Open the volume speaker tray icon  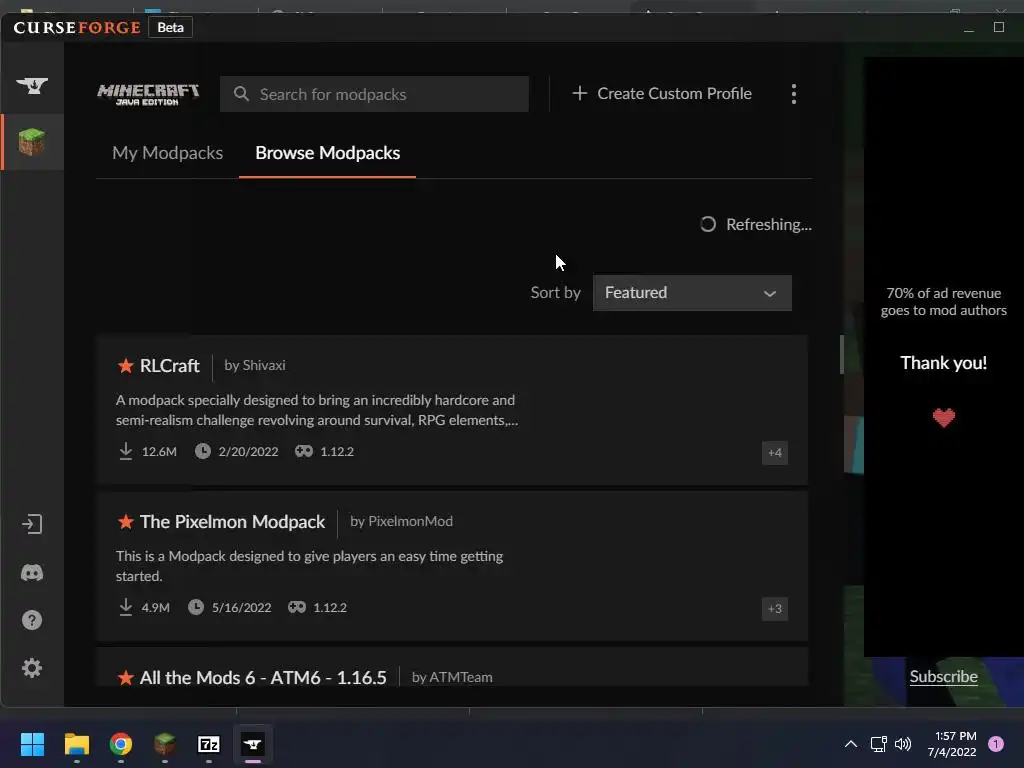[903, 744]
